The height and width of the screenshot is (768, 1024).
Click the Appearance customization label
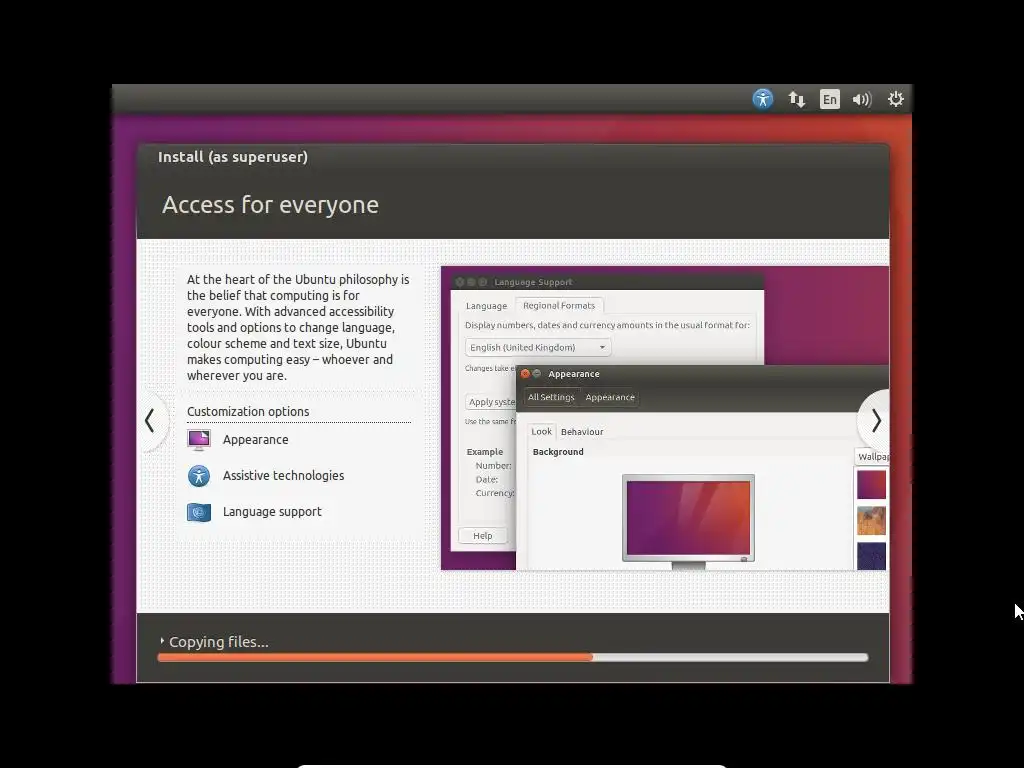tap(255, 440)
